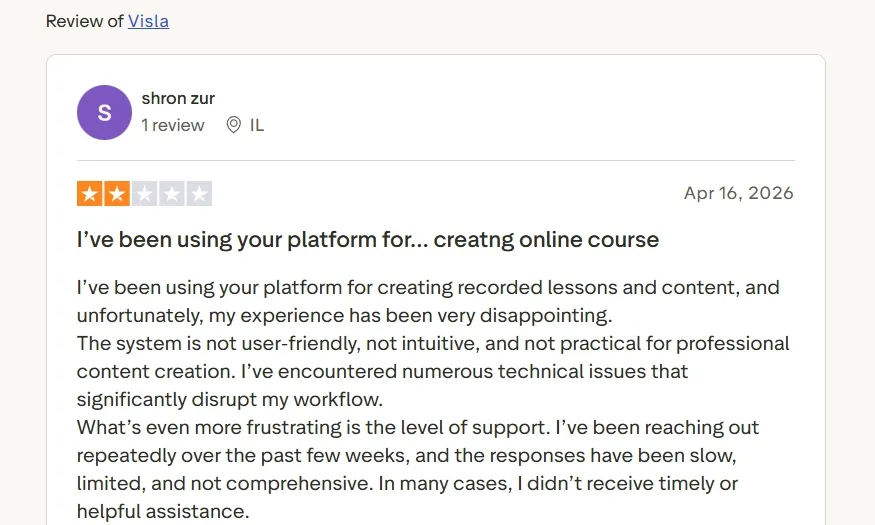The width and height of the screenshot is (875, 525).
Task: Click the Apr 16, 2026 review date
Action: pos(739,193)
